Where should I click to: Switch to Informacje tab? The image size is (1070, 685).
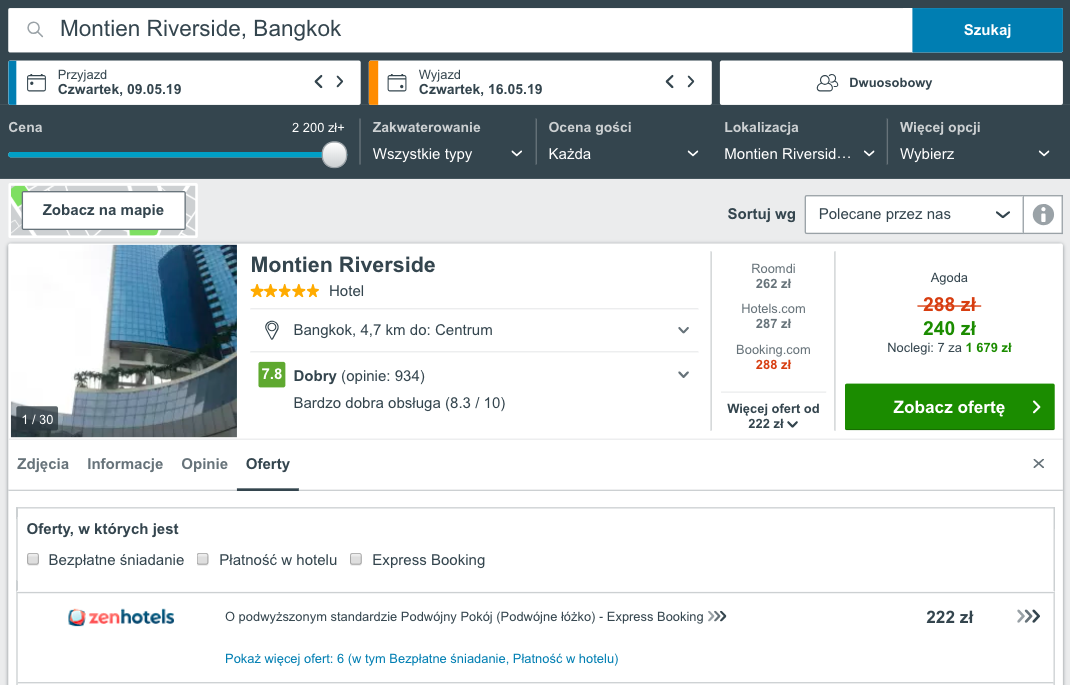click(x=125, y=464)
